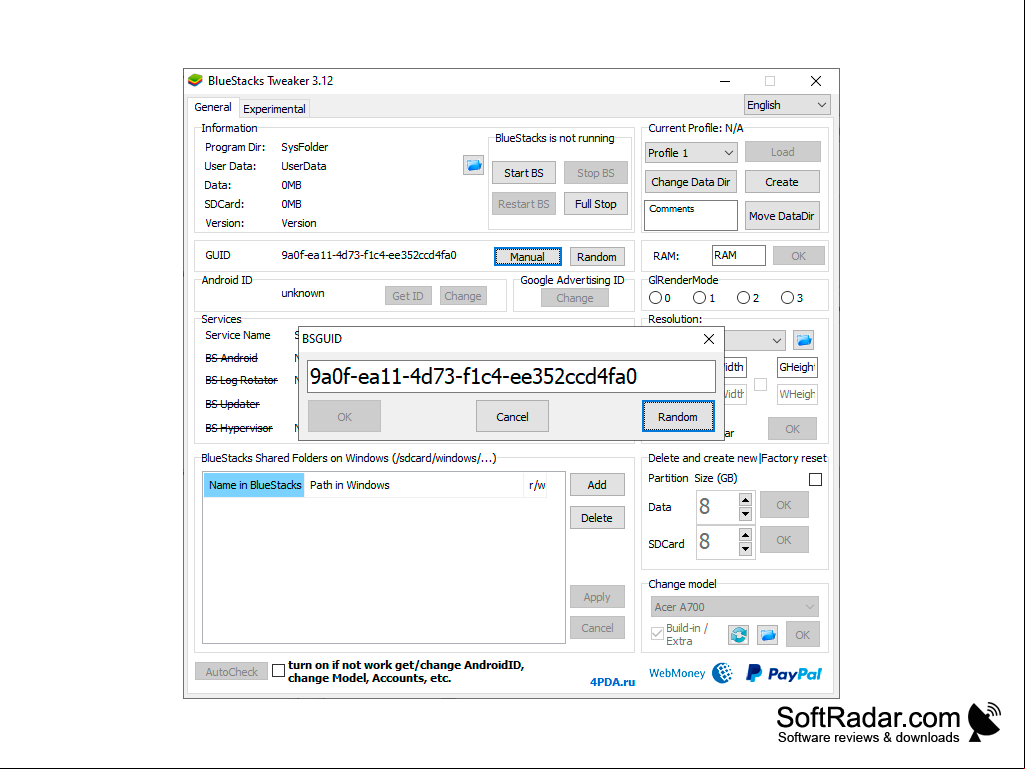
Task: Click the BlueStacks Tweaker title bar logo
Action: (195, 80)
